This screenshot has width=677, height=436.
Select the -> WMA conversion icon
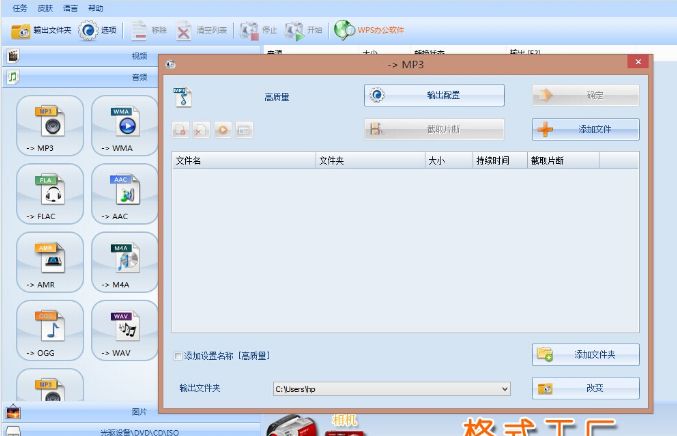(125, 126)
